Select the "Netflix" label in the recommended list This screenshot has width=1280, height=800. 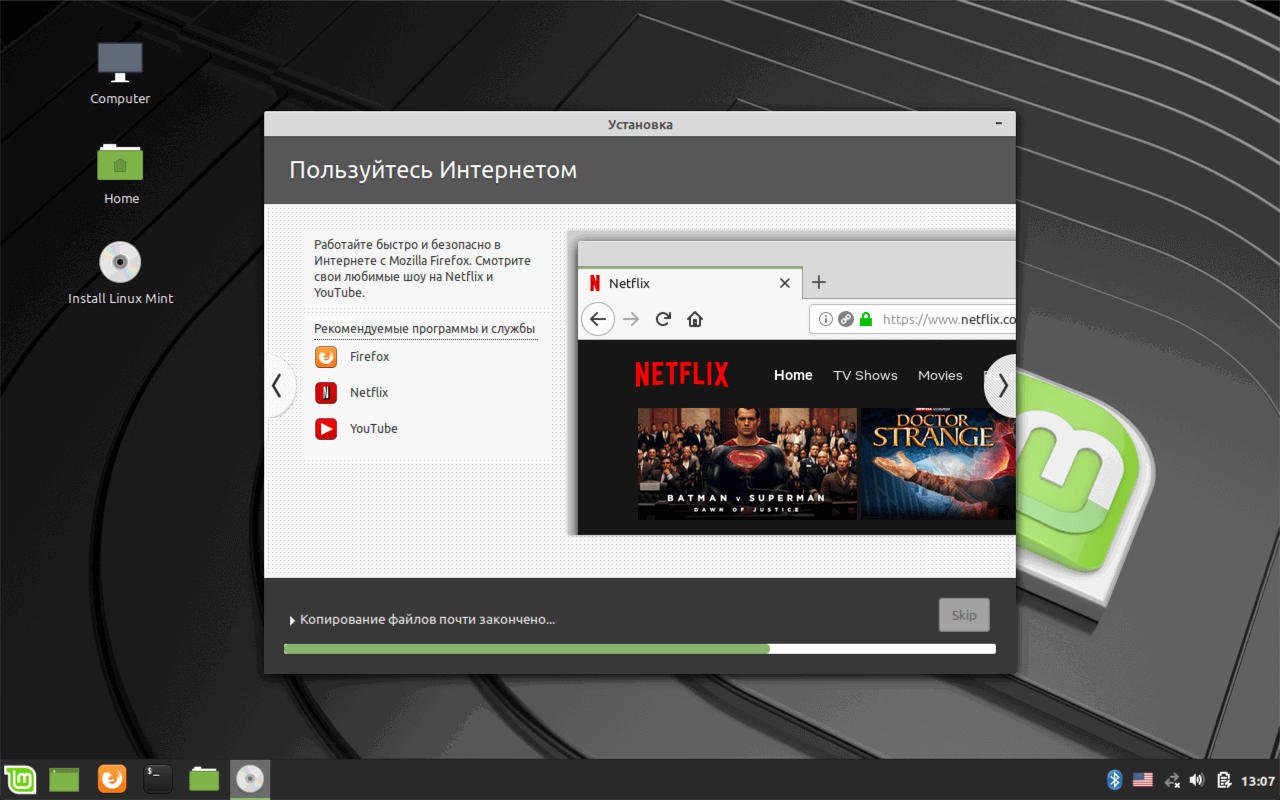point(369,393)
